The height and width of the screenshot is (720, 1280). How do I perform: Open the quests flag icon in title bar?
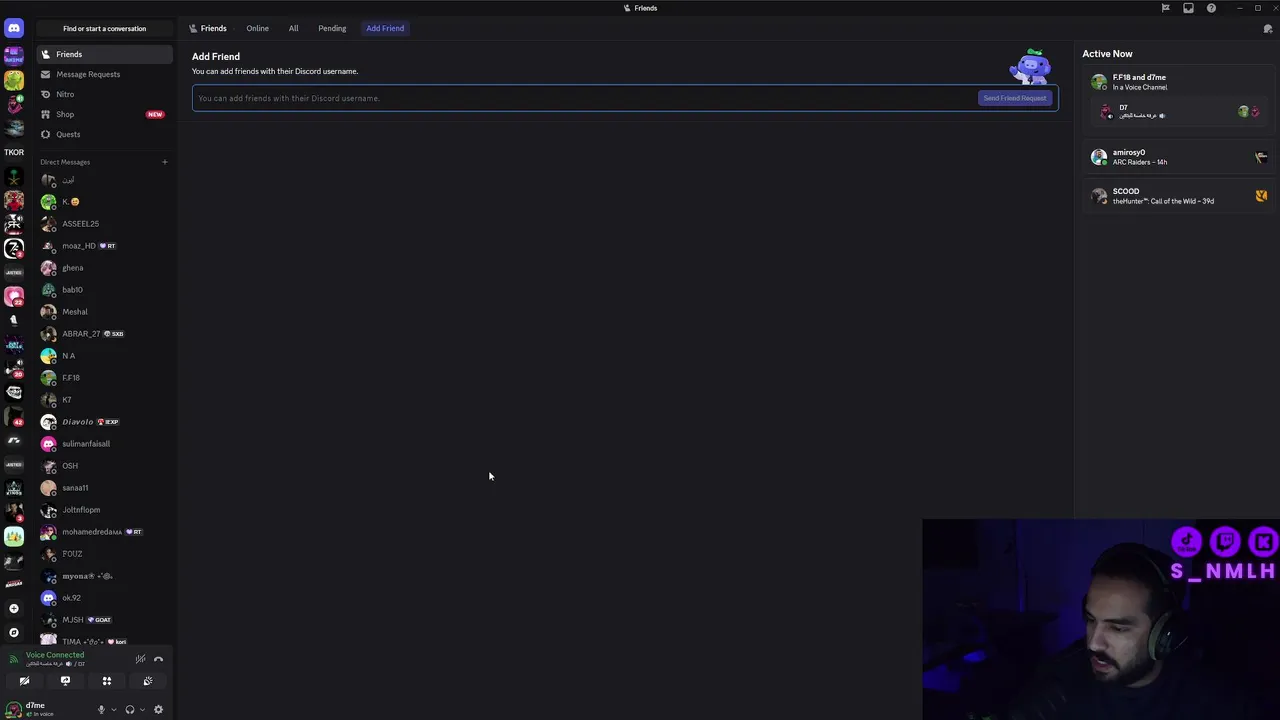click(1165, 8)
